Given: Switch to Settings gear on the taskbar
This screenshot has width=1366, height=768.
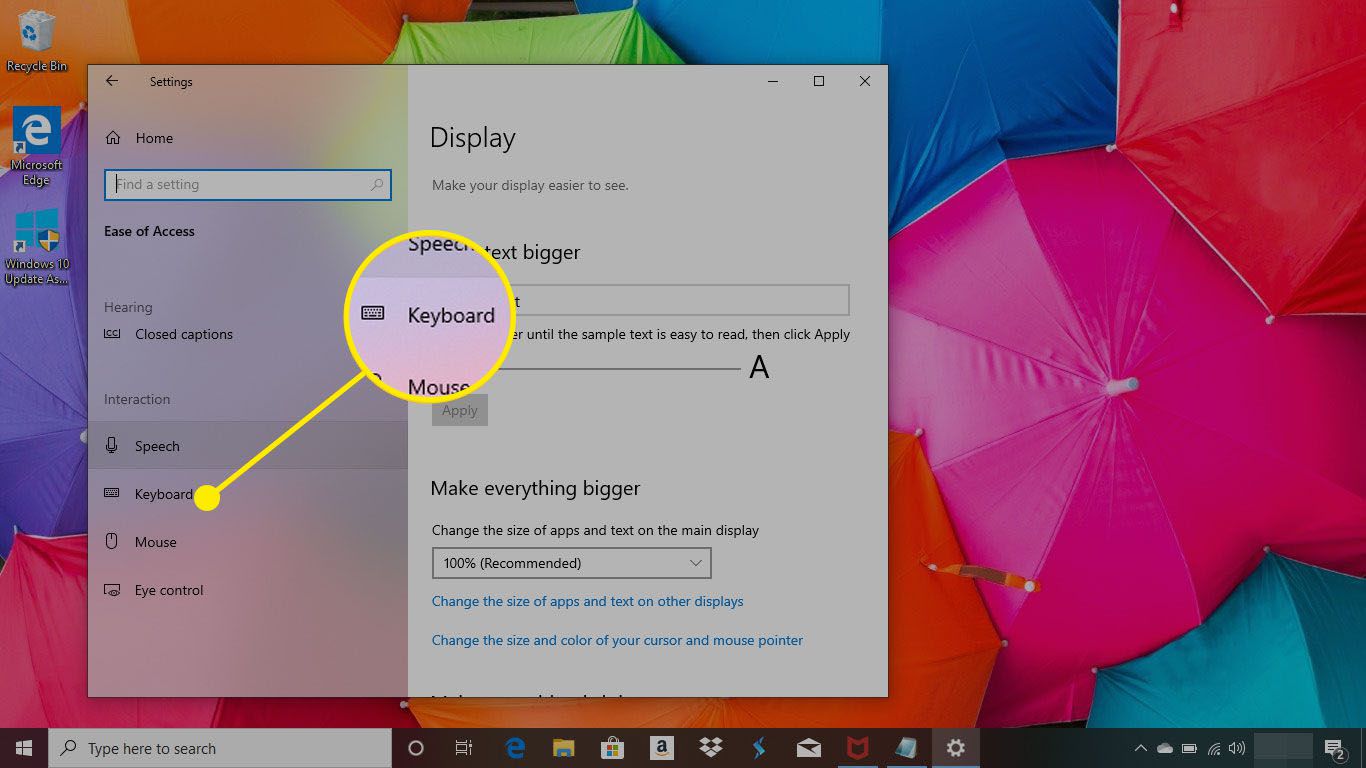Looking at the screenshot, I should point(956,748).
